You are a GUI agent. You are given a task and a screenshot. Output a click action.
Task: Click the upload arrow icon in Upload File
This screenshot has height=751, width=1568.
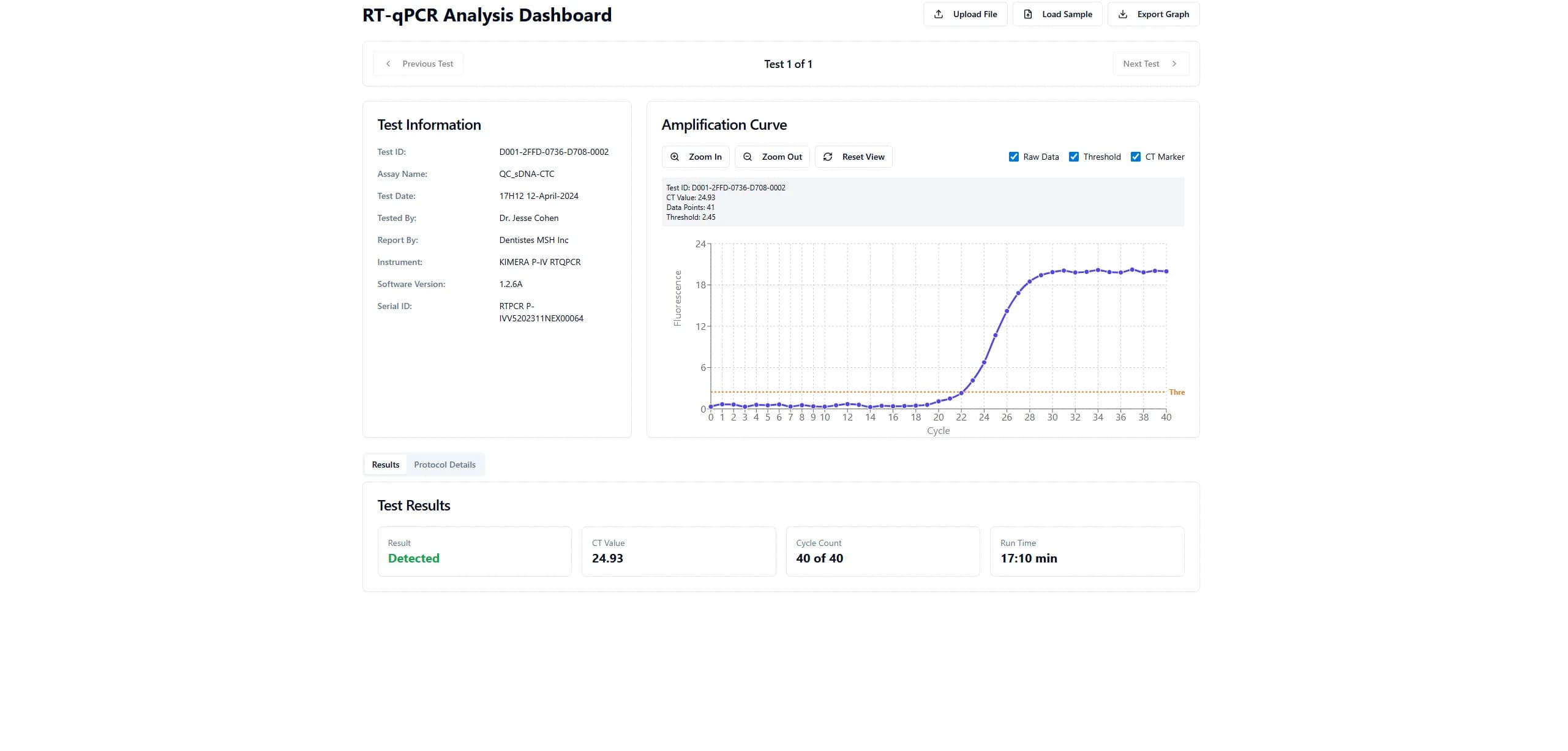point(939,14)
